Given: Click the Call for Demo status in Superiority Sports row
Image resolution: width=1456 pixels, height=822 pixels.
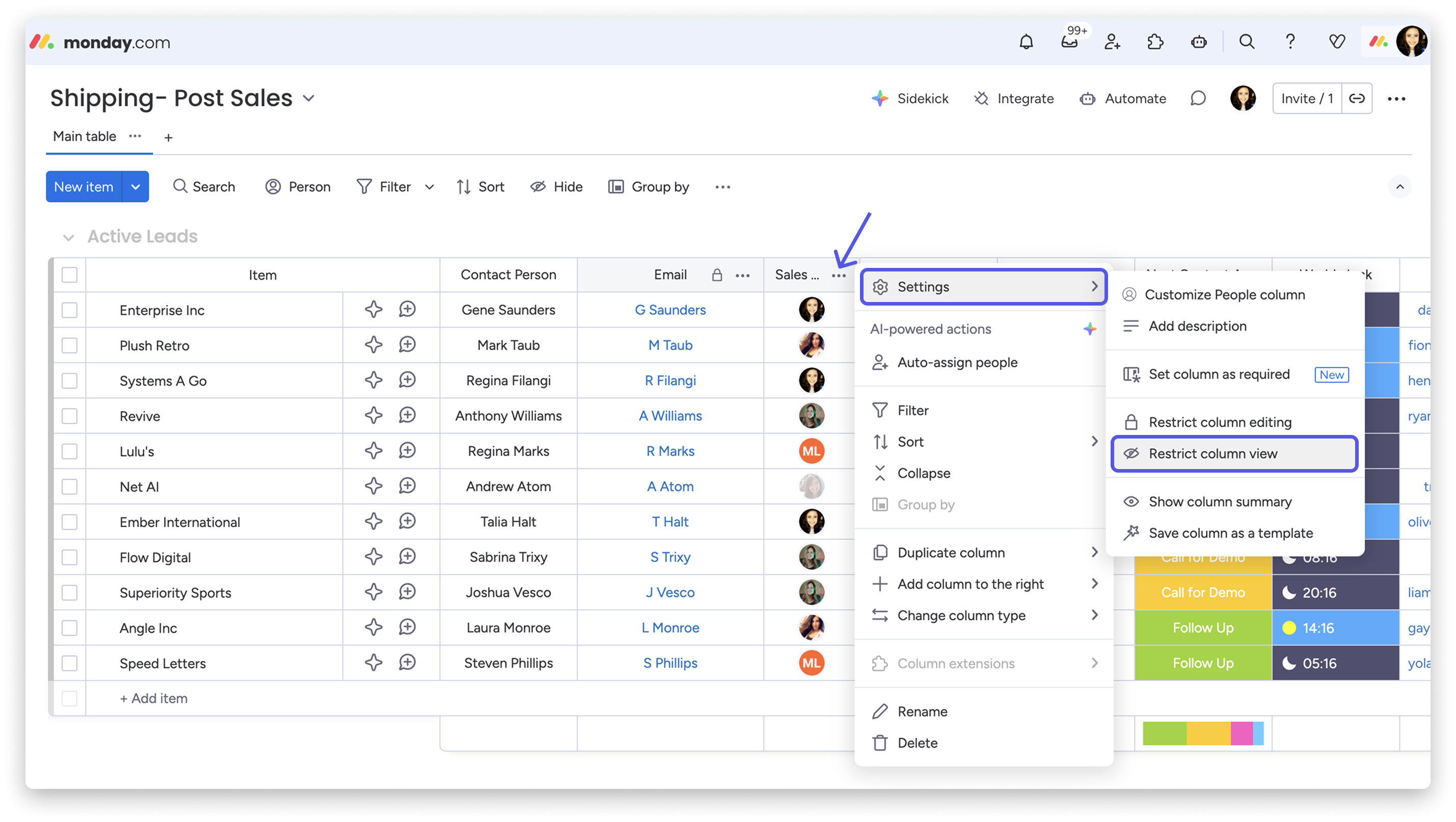Looking at the screenshot, I should 1202,592.
